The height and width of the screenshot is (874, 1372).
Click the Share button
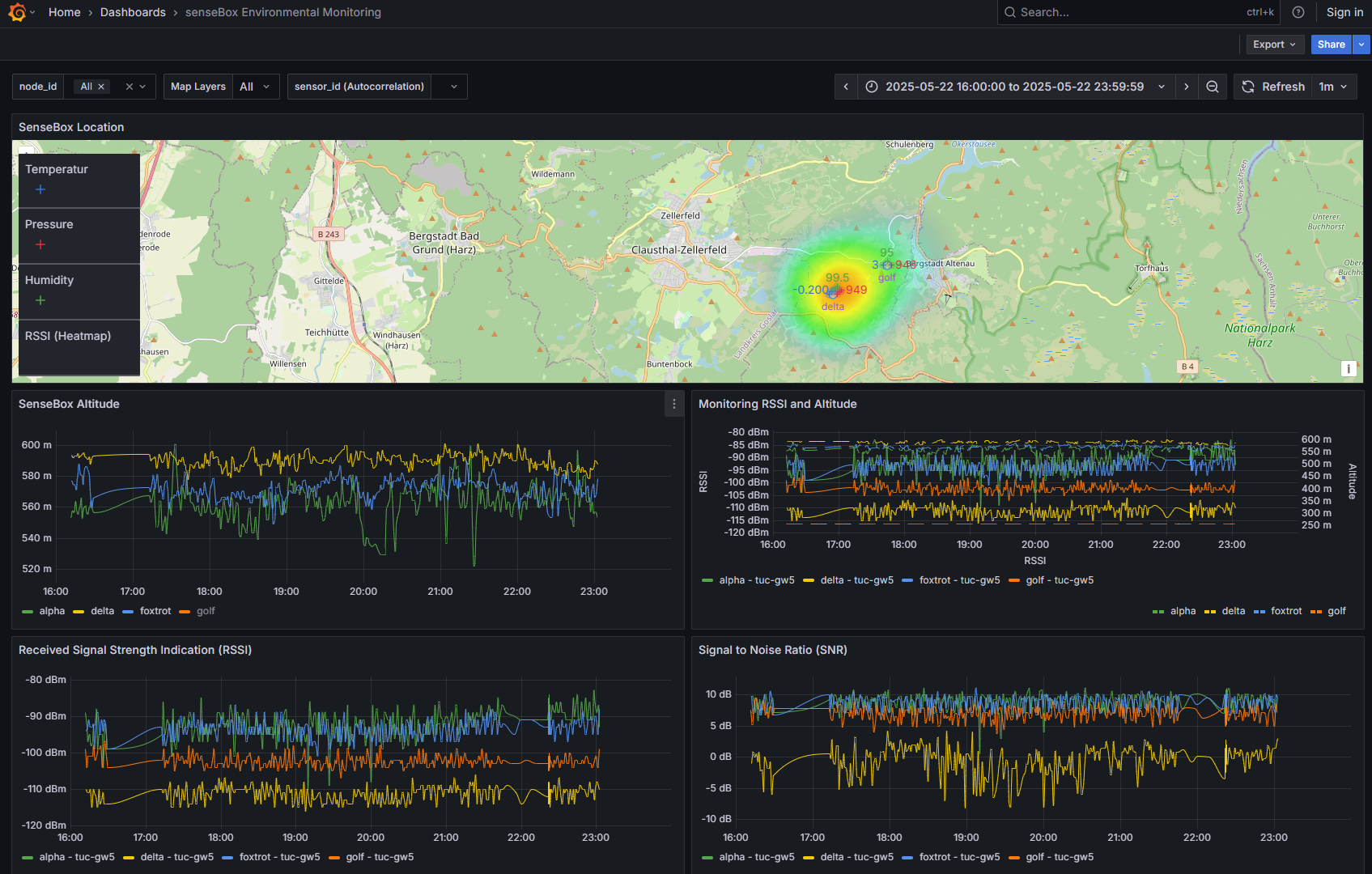pos(1331,45)
